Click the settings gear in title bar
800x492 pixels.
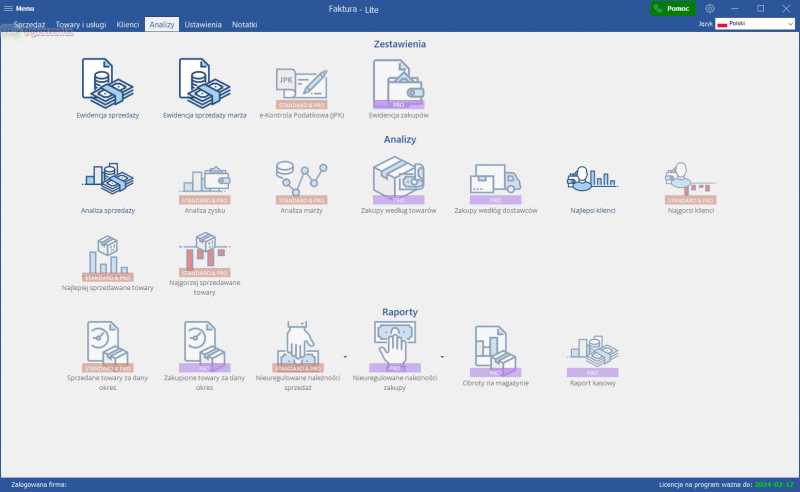click(x=710, y=8)
